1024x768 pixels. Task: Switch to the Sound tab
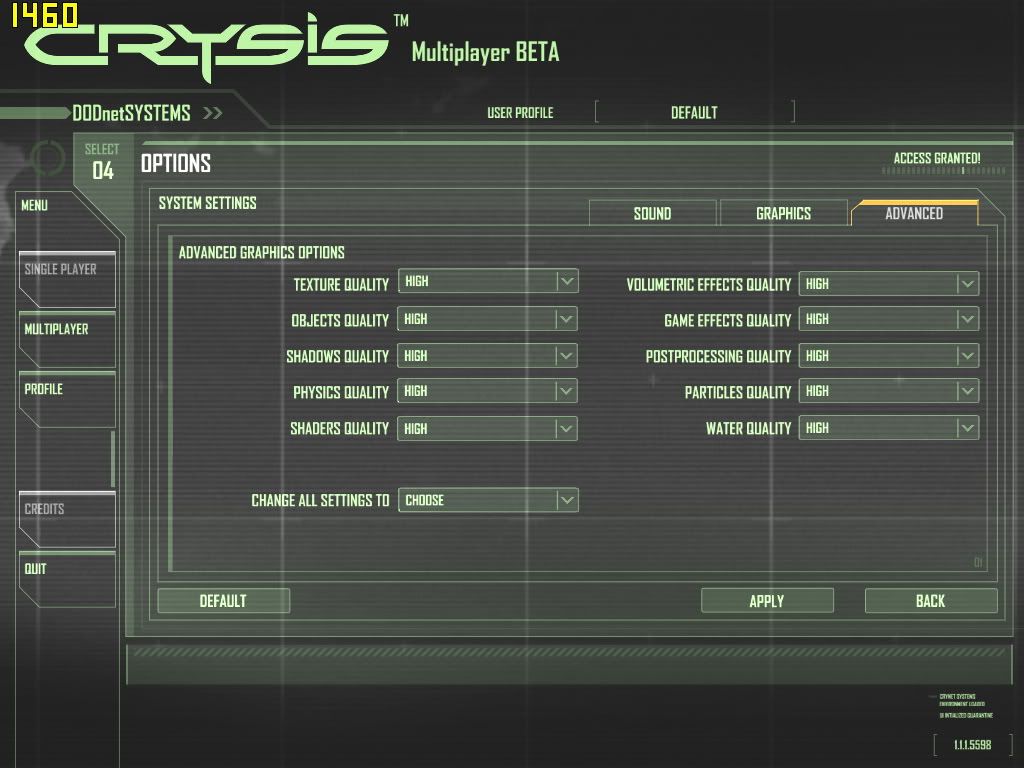pos(652,213)
